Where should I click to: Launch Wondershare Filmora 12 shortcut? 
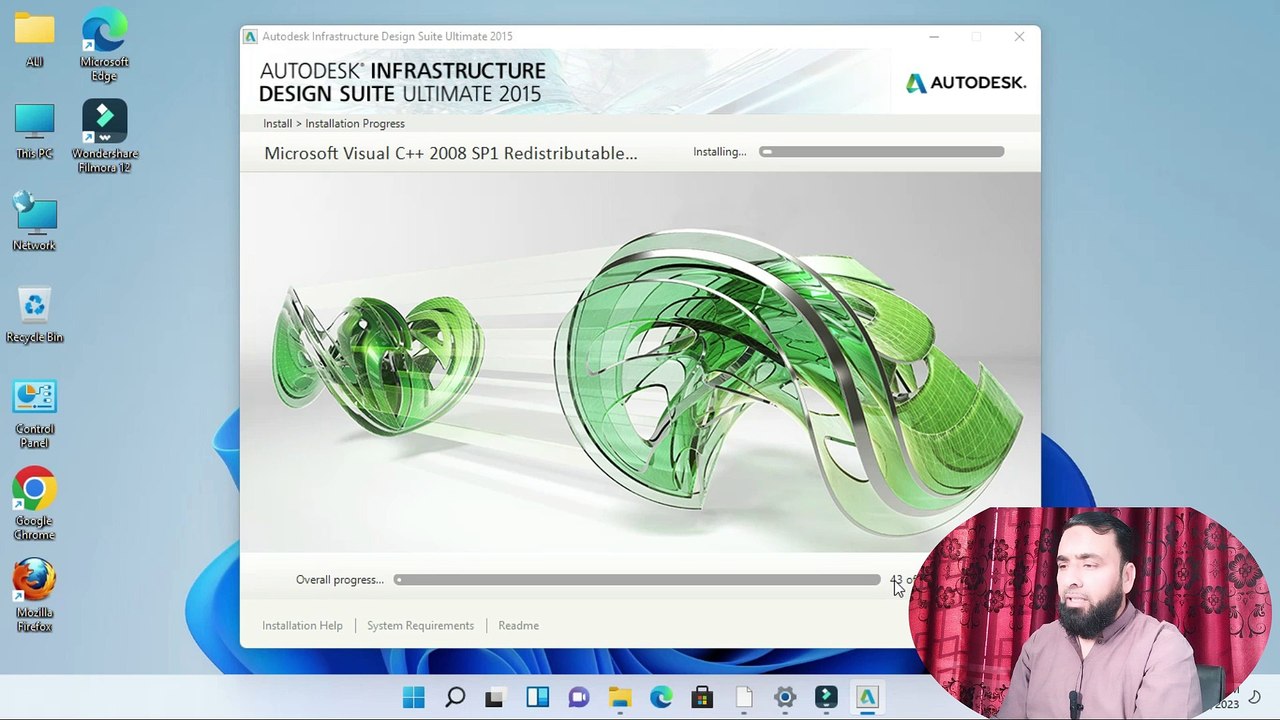point(104,137)
